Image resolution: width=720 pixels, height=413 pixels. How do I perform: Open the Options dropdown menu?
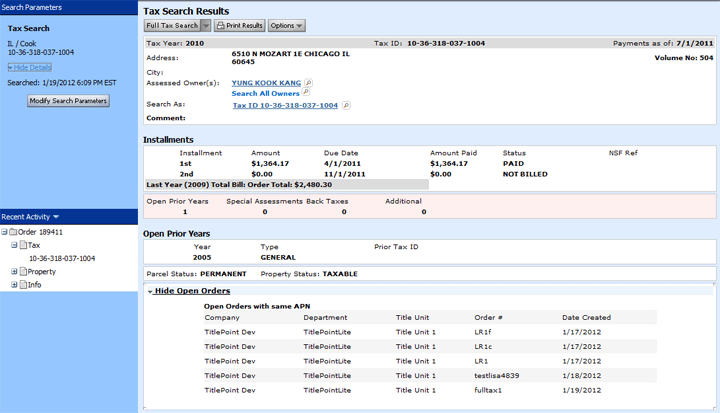[286, 25]
